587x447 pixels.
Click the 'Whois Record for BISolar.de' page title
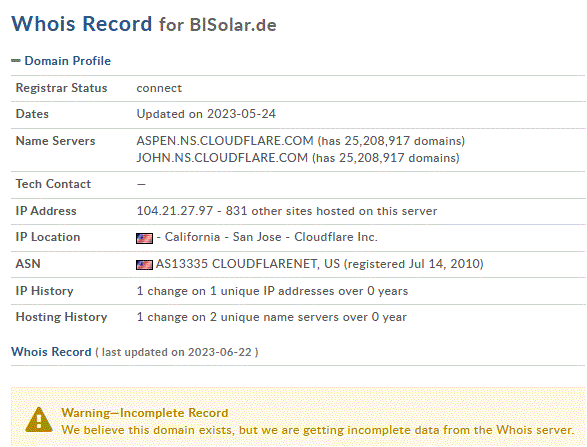(x=144, y=24)
